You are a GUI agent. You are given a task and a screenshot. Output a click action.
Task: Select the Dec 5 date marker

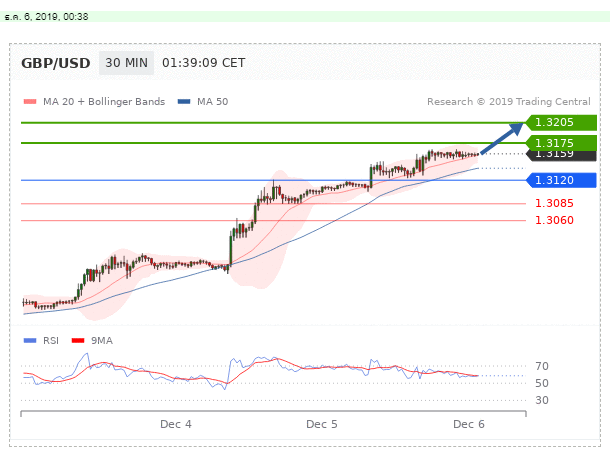coord(322,424)
